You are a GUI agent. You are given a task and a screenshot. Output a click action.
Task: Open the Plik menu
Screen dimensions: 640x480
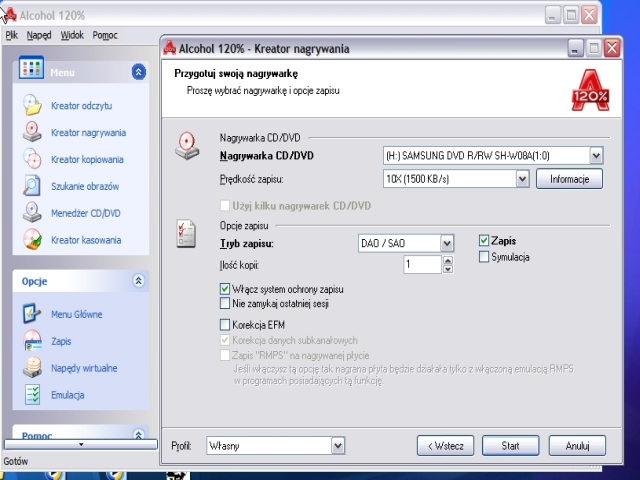pyautogui.click(x=12, y=36)
